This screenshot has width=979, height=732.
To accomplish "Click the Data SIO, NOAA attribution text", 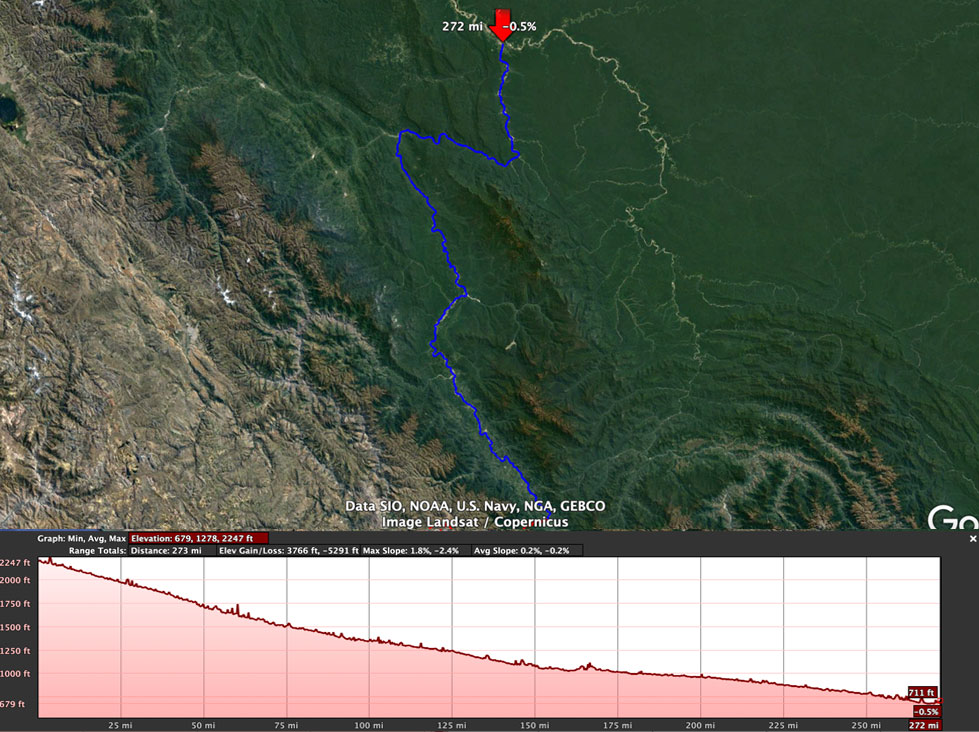I will [475, 507].
